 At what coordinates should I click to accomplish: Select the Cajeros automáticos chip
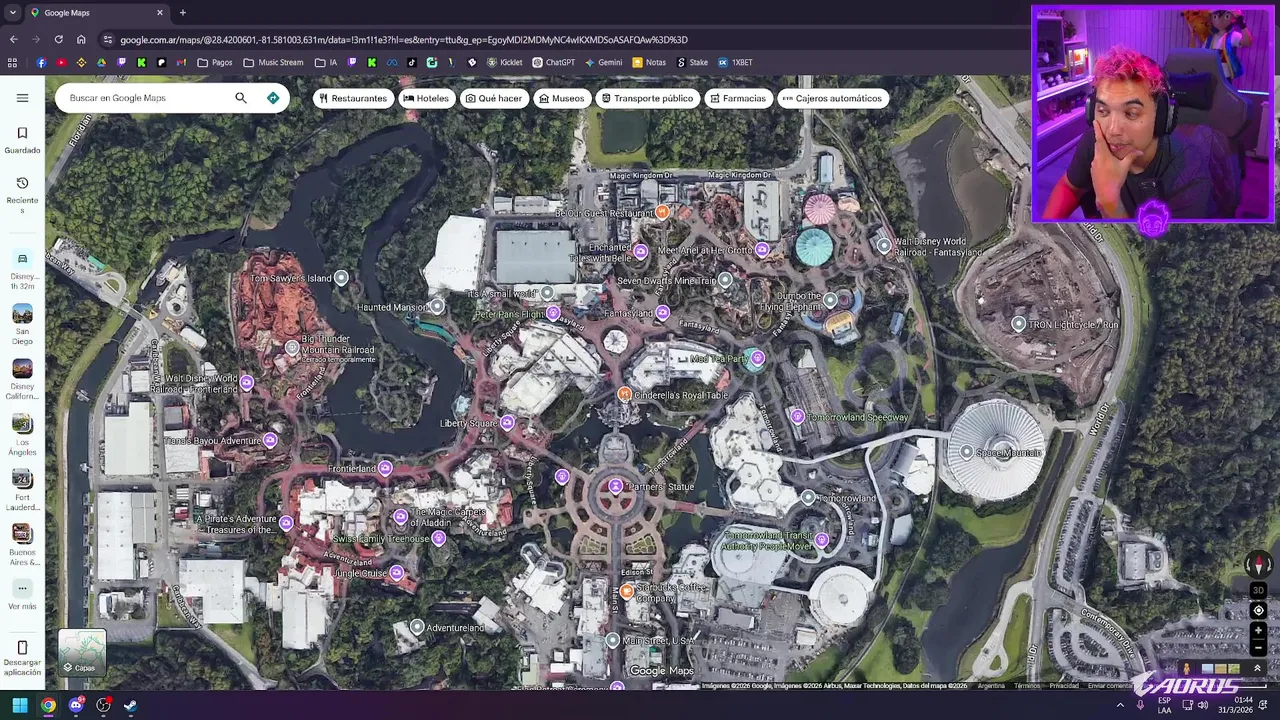click(832, 98)
